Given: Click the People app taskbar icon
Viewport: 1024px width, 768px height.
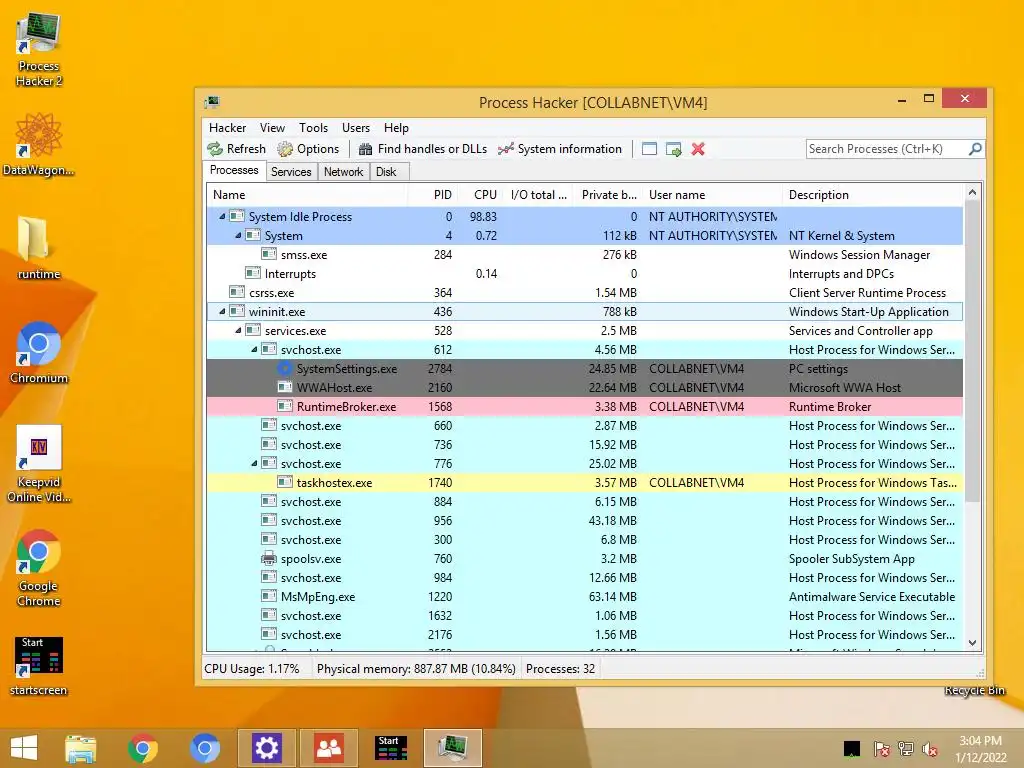Looking at the screenshot, I should [x=329, y=748].
